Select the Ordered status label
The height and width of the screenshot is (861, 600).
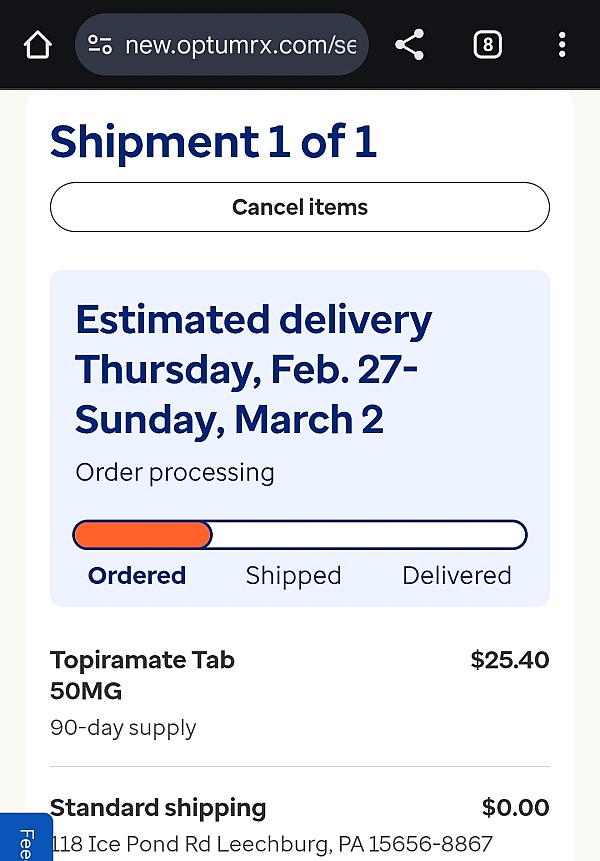coord(137,575)
